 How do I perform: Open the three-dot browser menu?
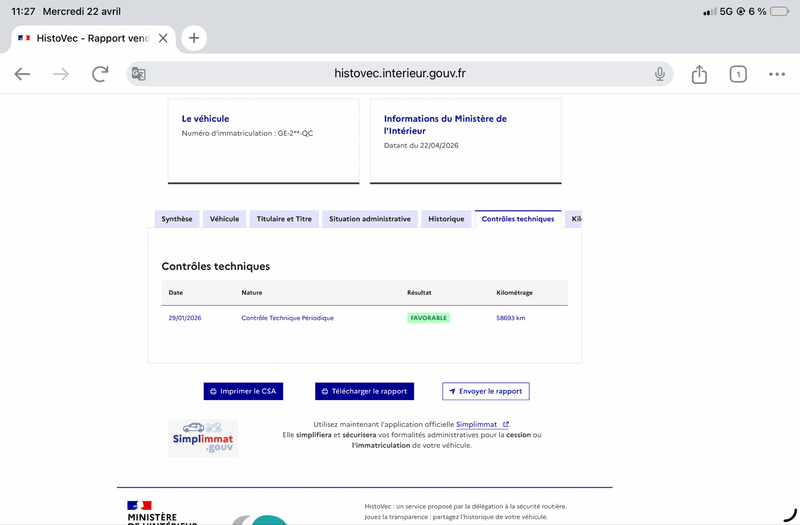[777, 74]
